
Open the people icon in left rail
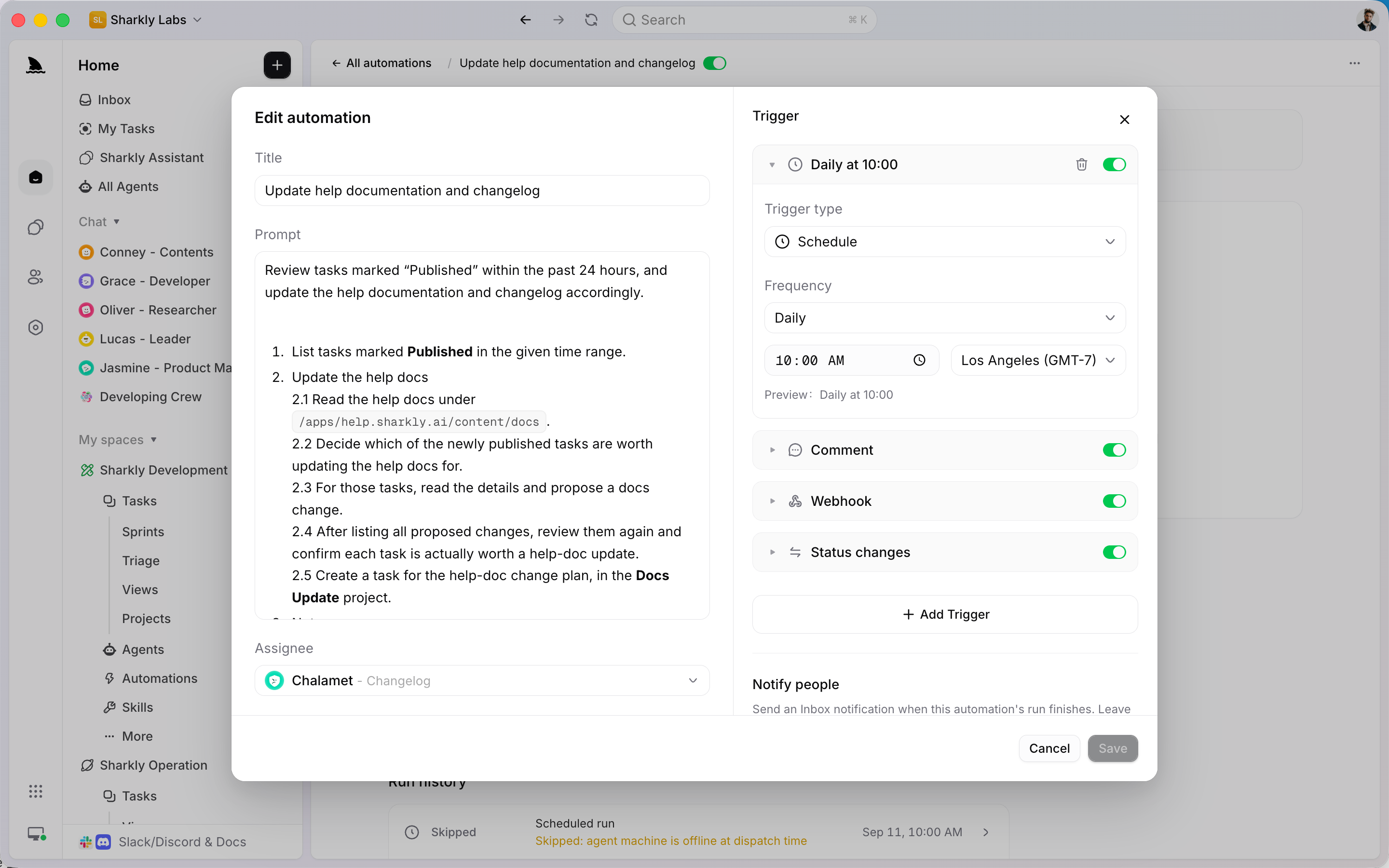(36, 277)
